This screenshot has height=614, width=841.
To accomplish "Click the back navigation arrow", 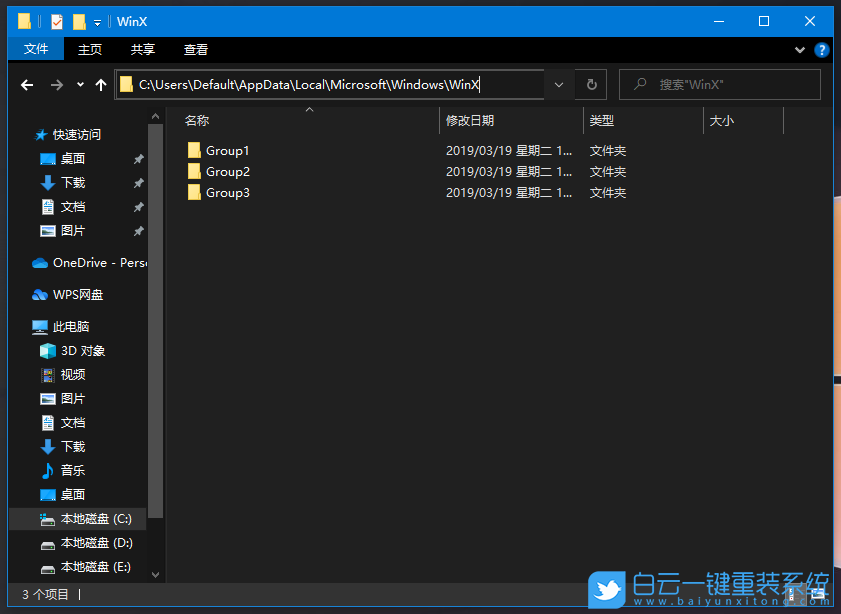I will (26, 84).
